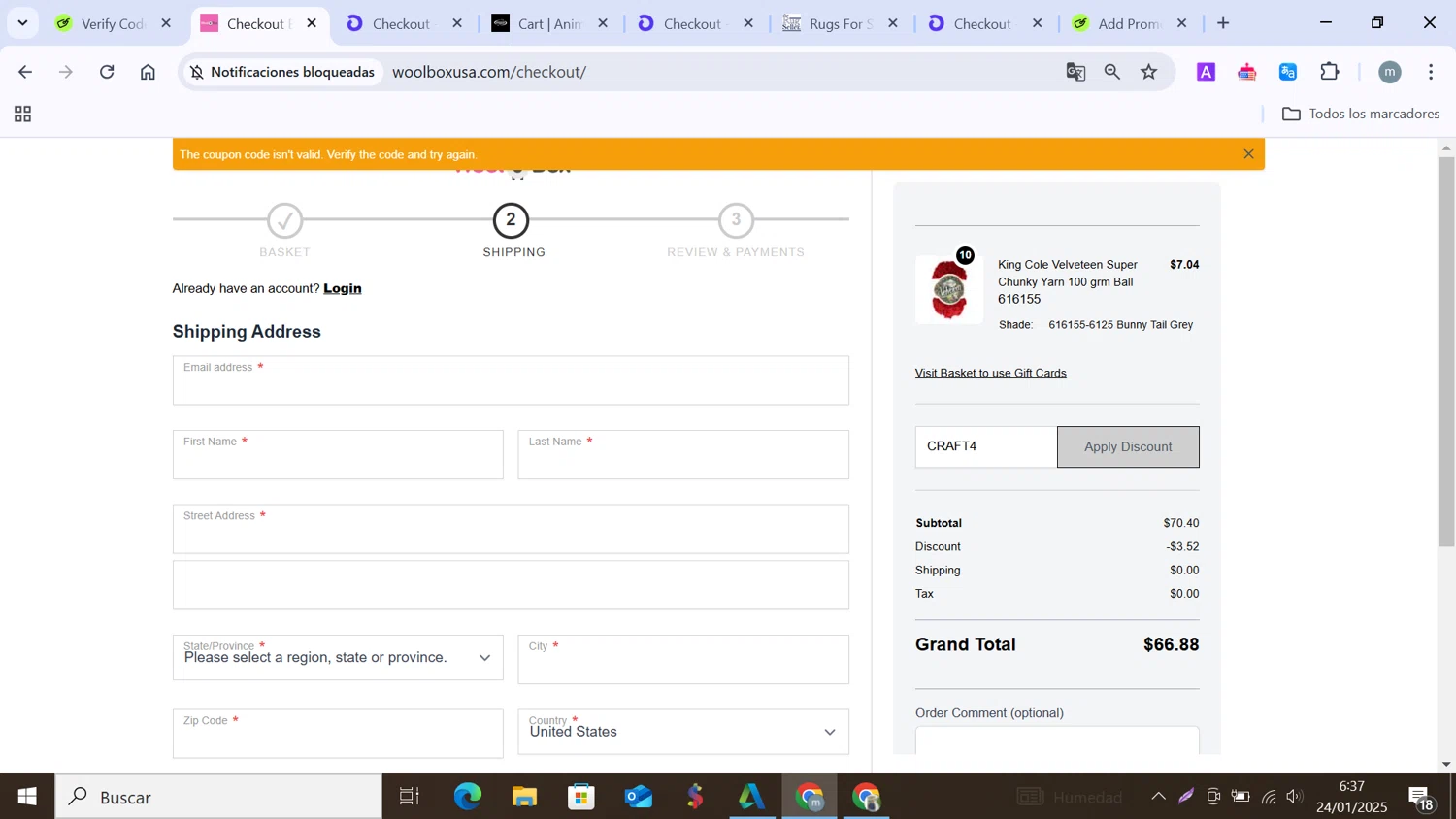Open Visit Basket to use Gift Cards link
This screenshot has width=1456, height=819.
coord(990,373)
